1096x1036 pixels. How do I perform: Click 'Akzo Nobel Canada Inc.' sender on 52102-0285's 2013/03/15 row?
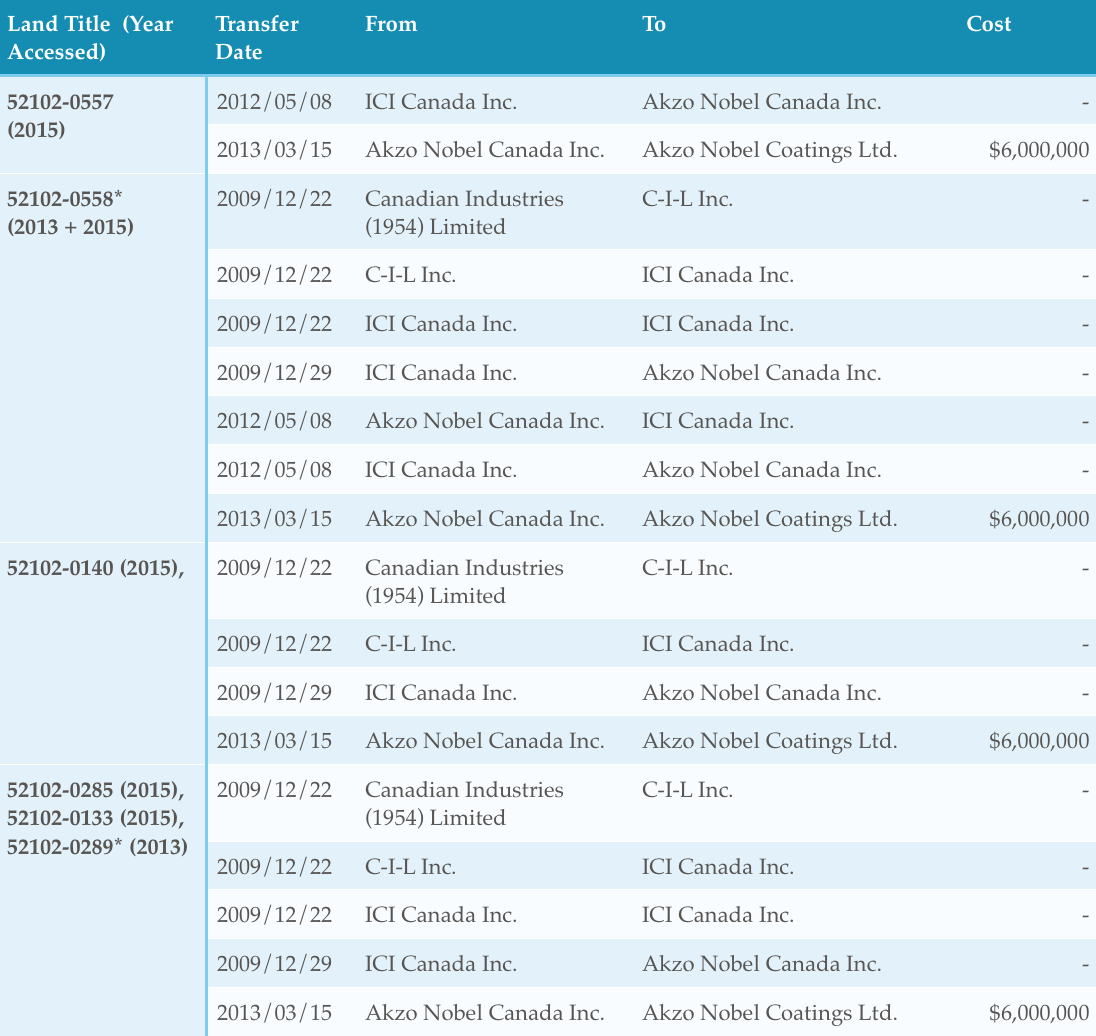484,1014
